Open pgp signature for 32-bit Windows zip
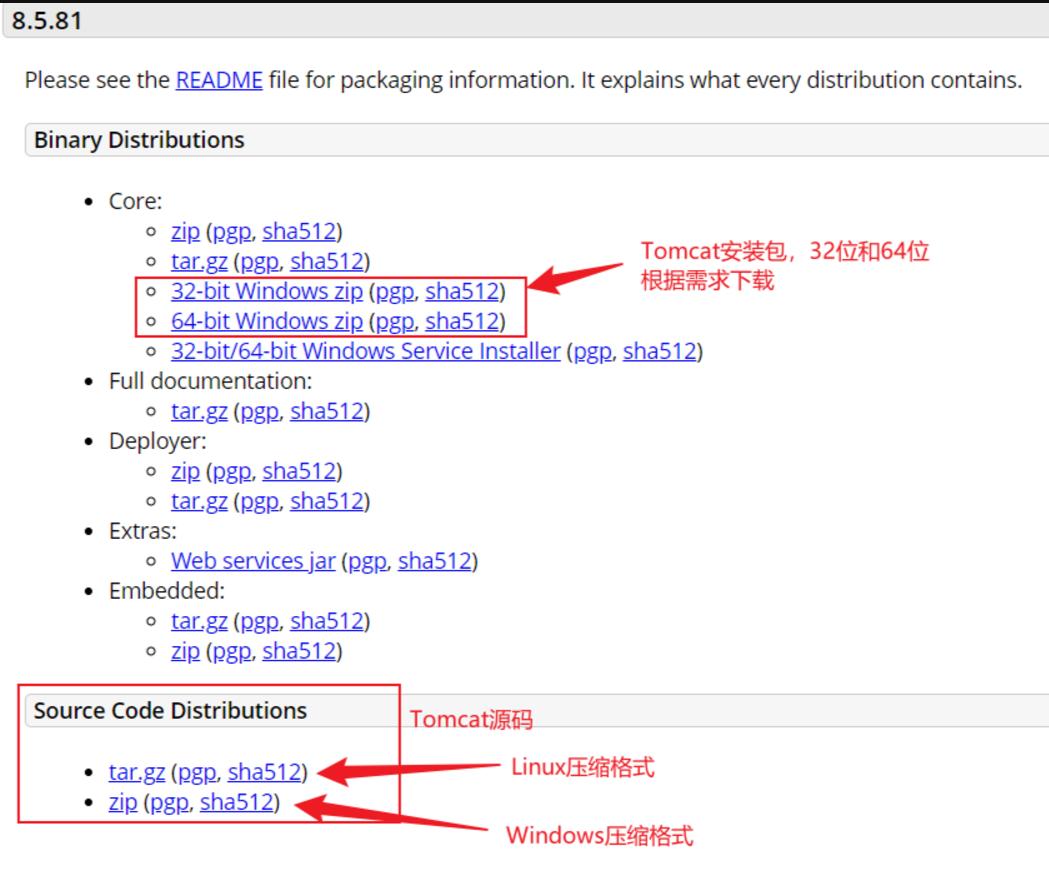 click(395, 292)
